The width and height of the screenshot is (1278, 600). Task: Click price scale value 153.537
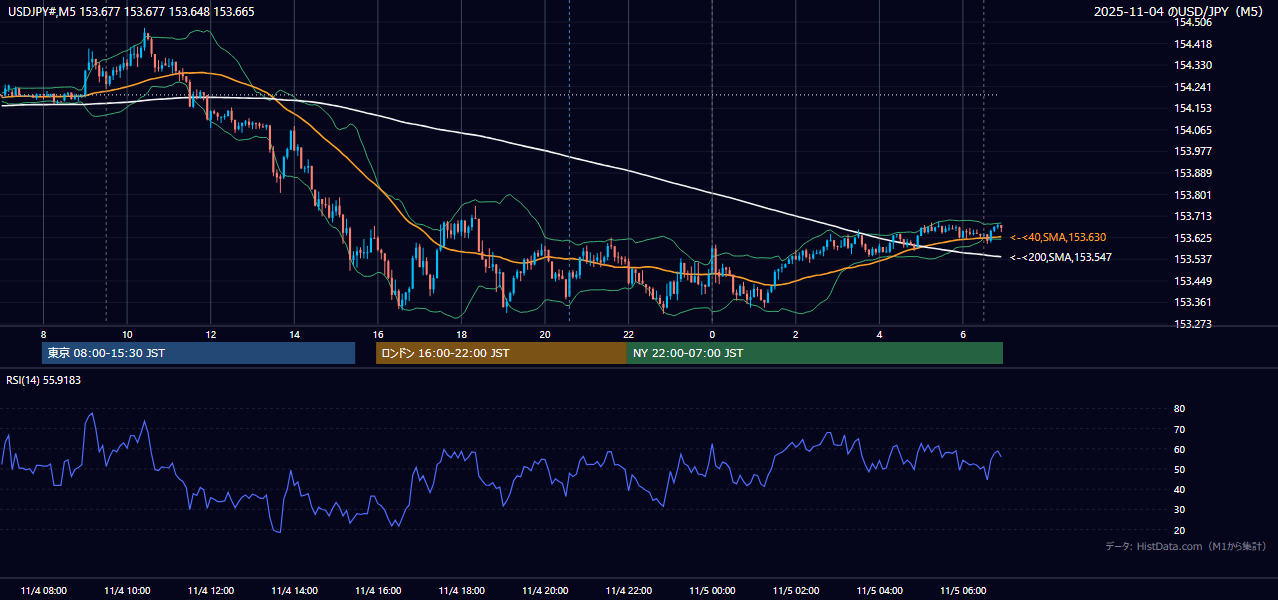[1193, 259]
